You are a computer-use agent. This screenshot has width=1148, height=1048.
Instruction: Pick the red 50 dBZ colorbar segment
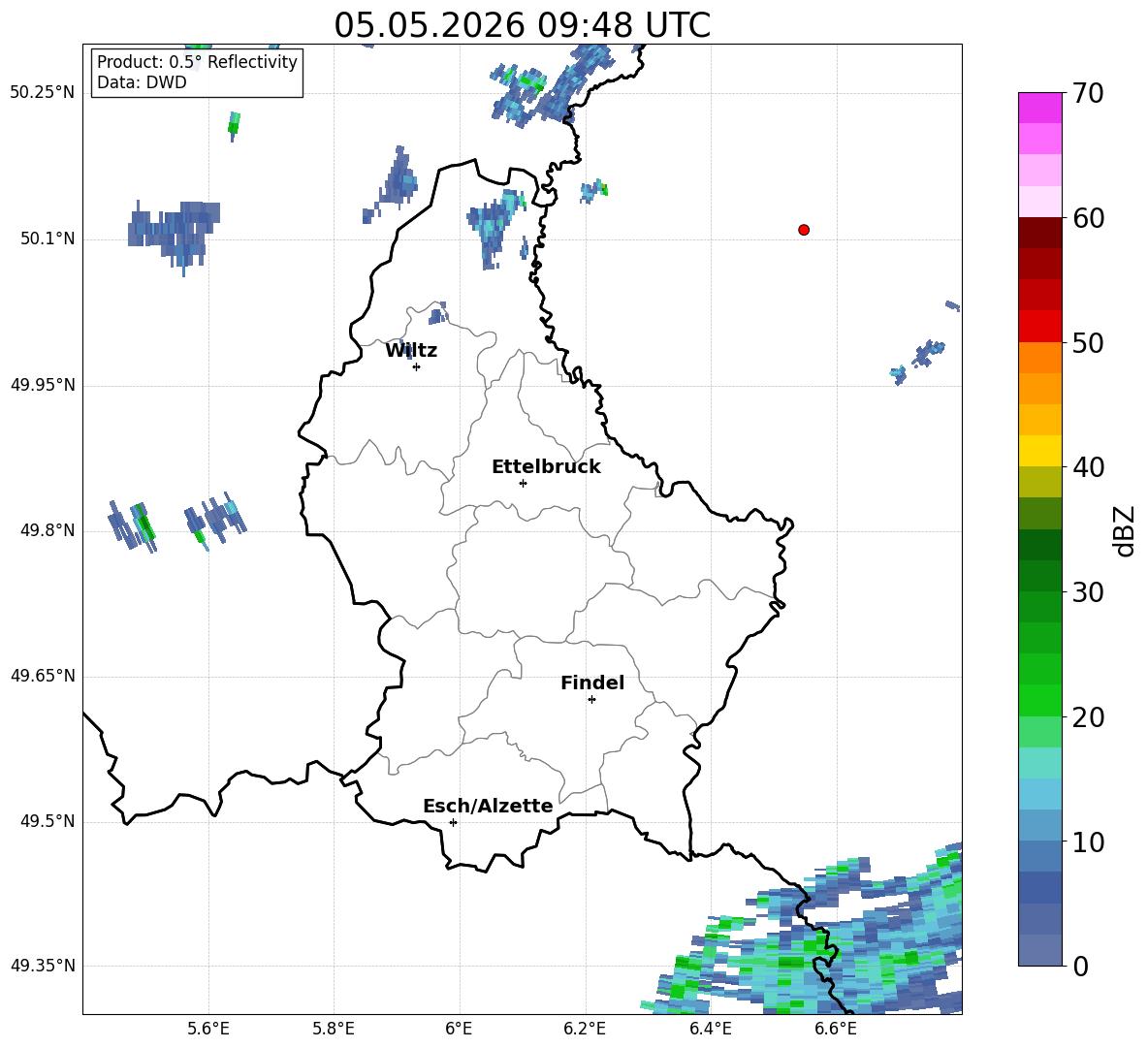click(x=1039, y=327)
